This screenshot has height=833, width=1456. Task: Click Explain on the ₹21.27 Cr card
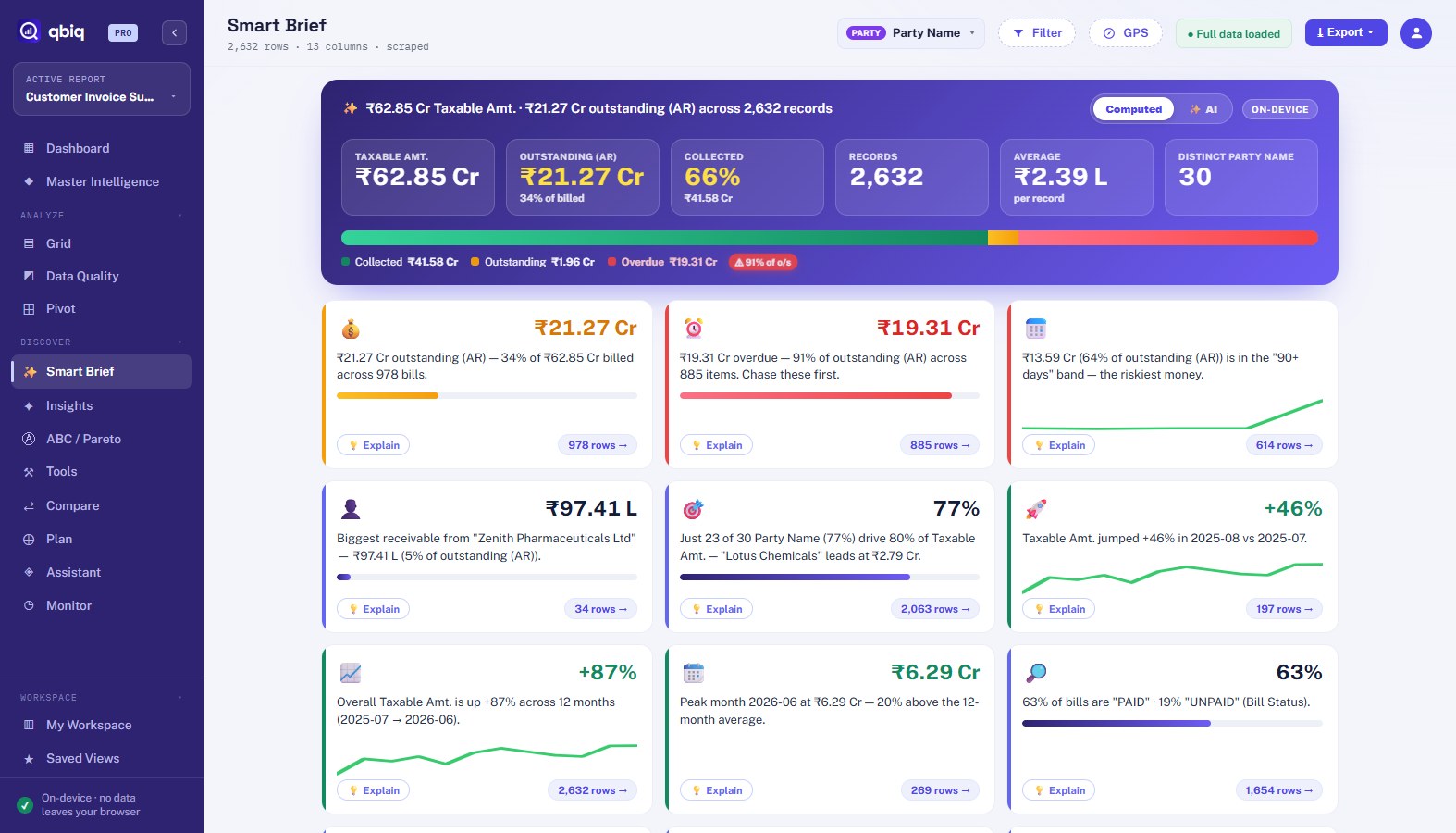tap(374, 445)
